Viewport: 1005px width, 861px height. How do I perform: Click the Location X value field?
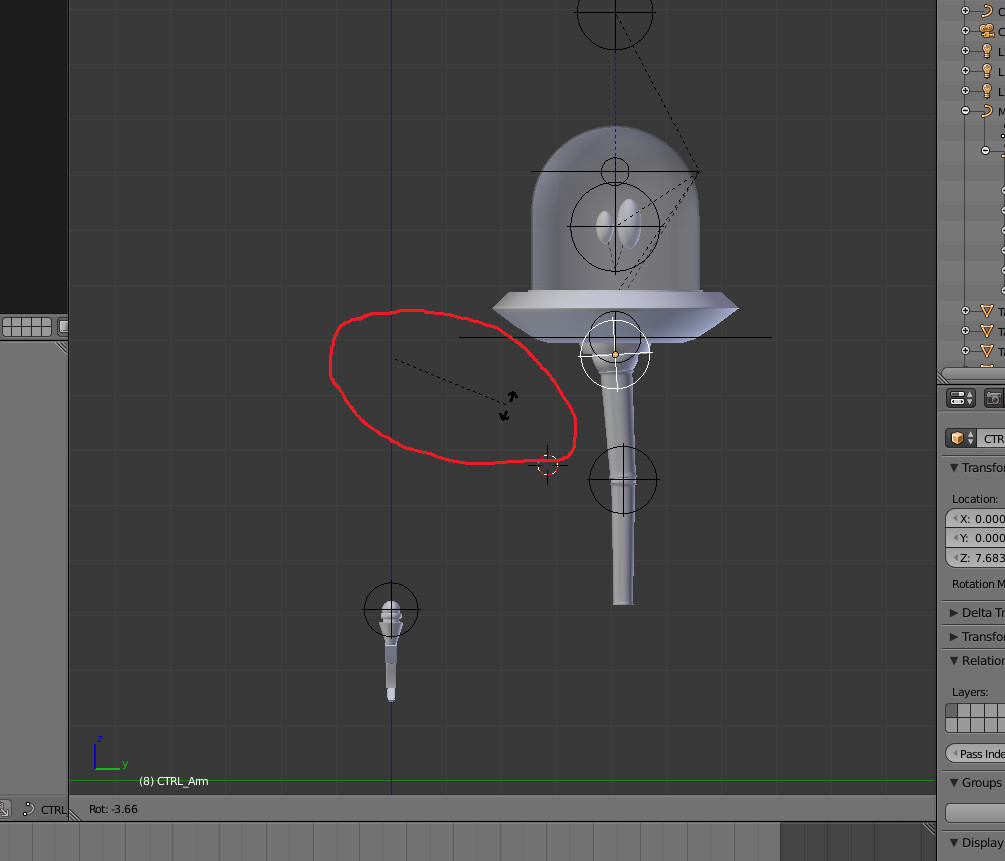(975, 519)
